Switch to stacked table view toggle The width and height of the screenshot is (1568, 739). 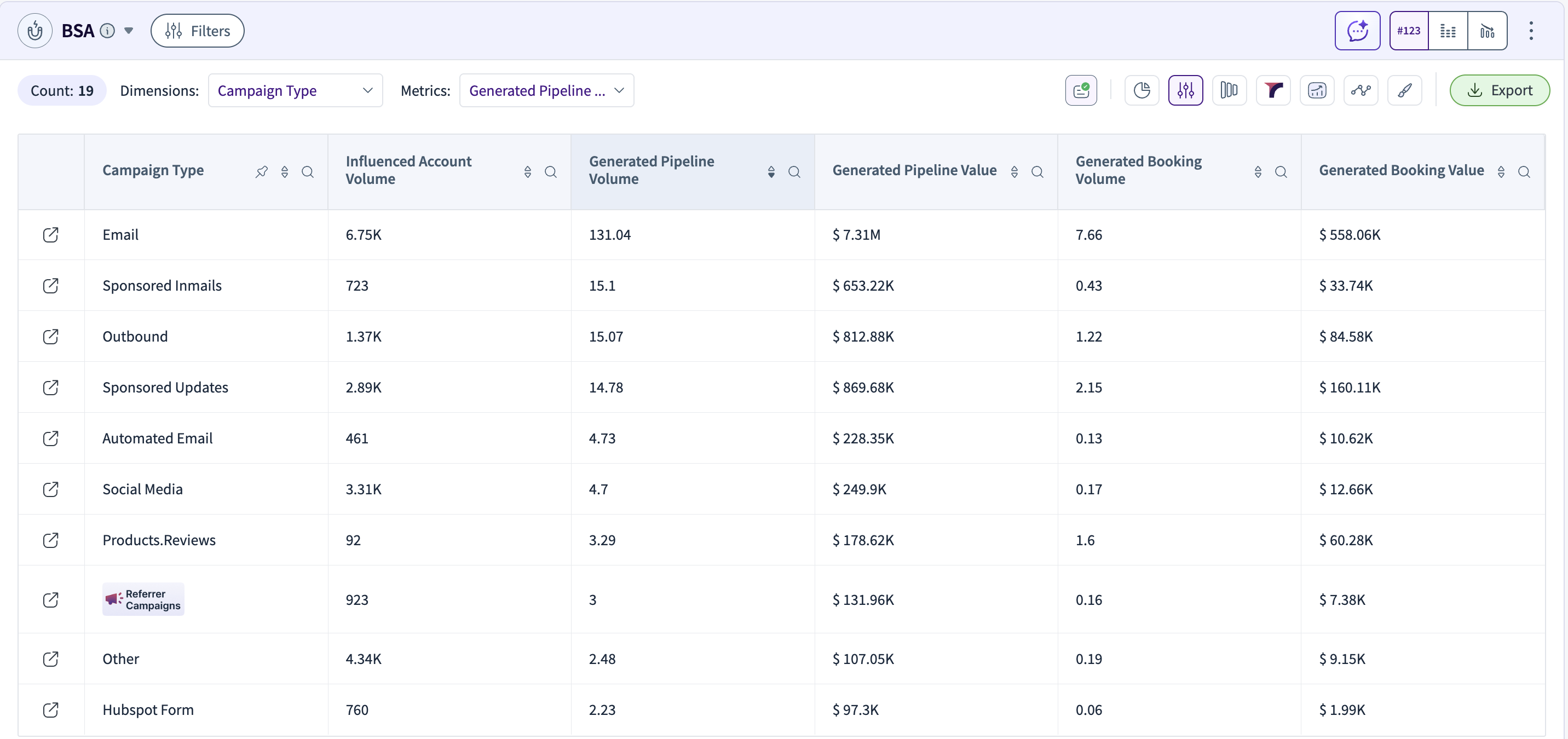point(1448,31)
